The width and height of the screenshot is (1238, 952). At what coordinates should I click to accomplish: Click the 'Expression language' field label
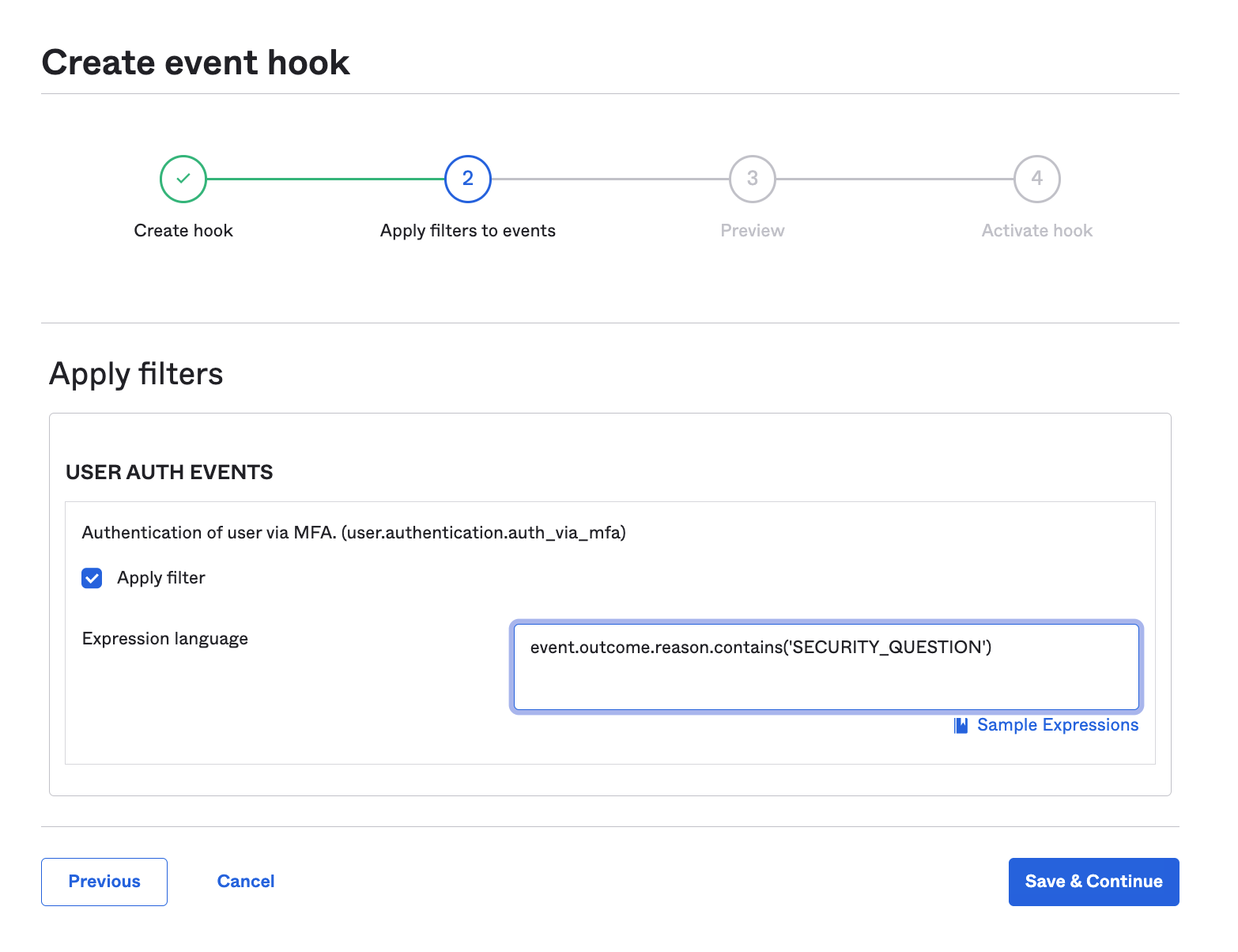[165, 639]
